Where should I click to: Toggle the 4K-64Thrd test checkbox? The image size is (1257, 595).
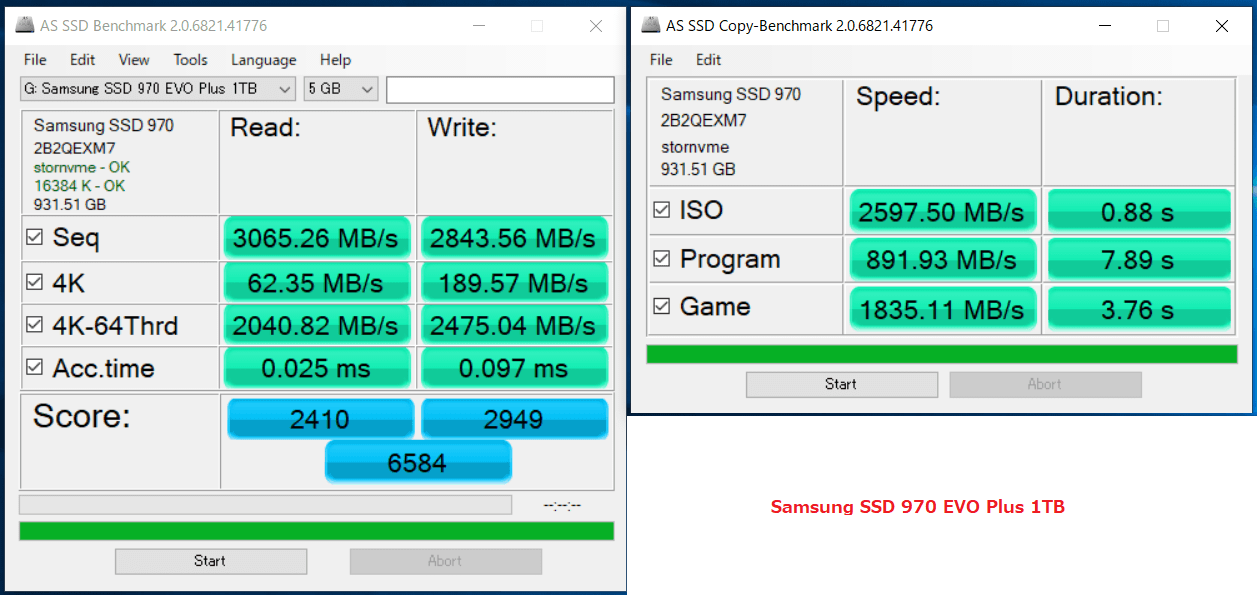(35, 325)
